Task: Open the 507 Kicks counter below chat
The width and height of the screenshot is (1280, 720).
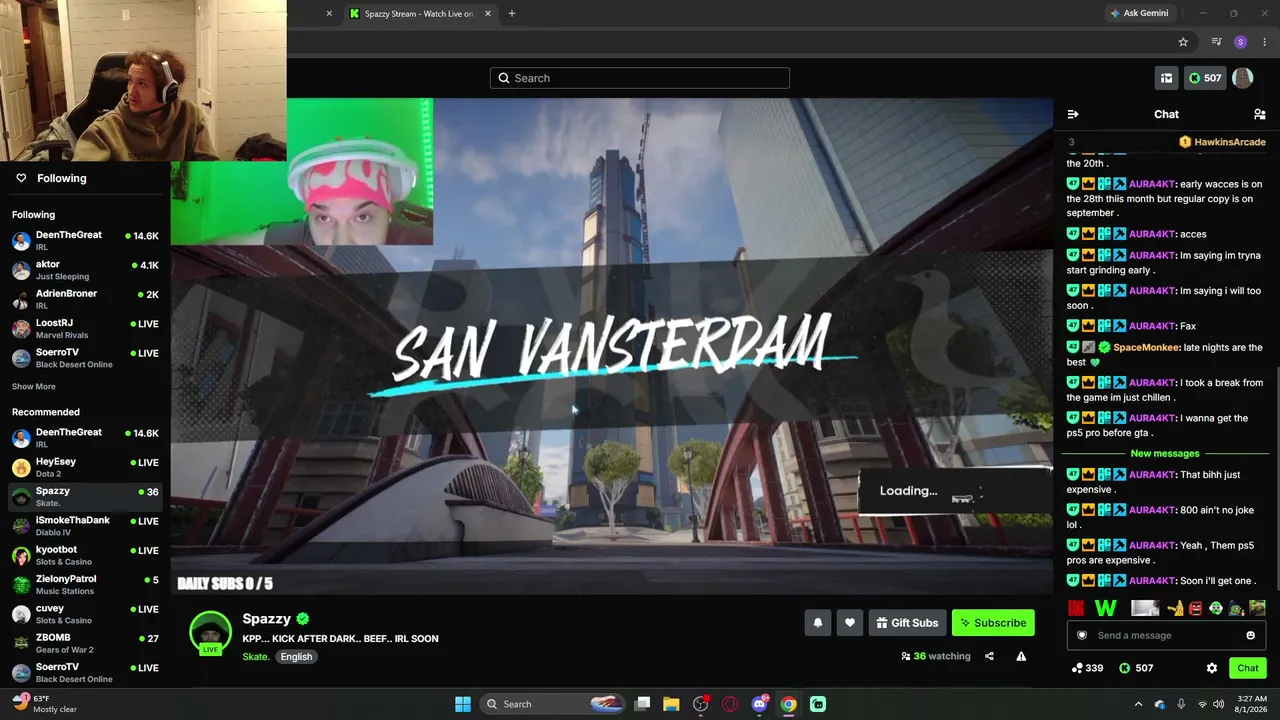Action: tap(1136, 668)
